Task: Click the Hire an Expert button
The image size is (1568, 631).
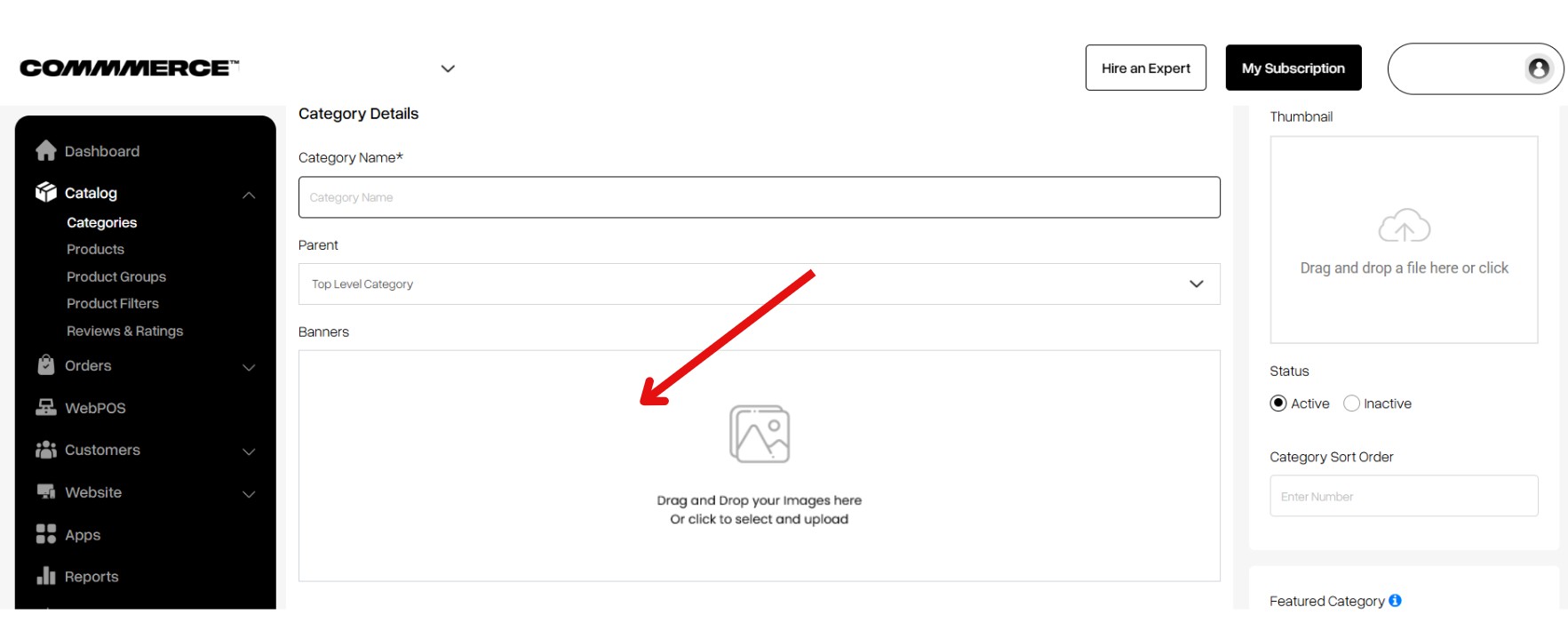Action: tap(1146, 68)
